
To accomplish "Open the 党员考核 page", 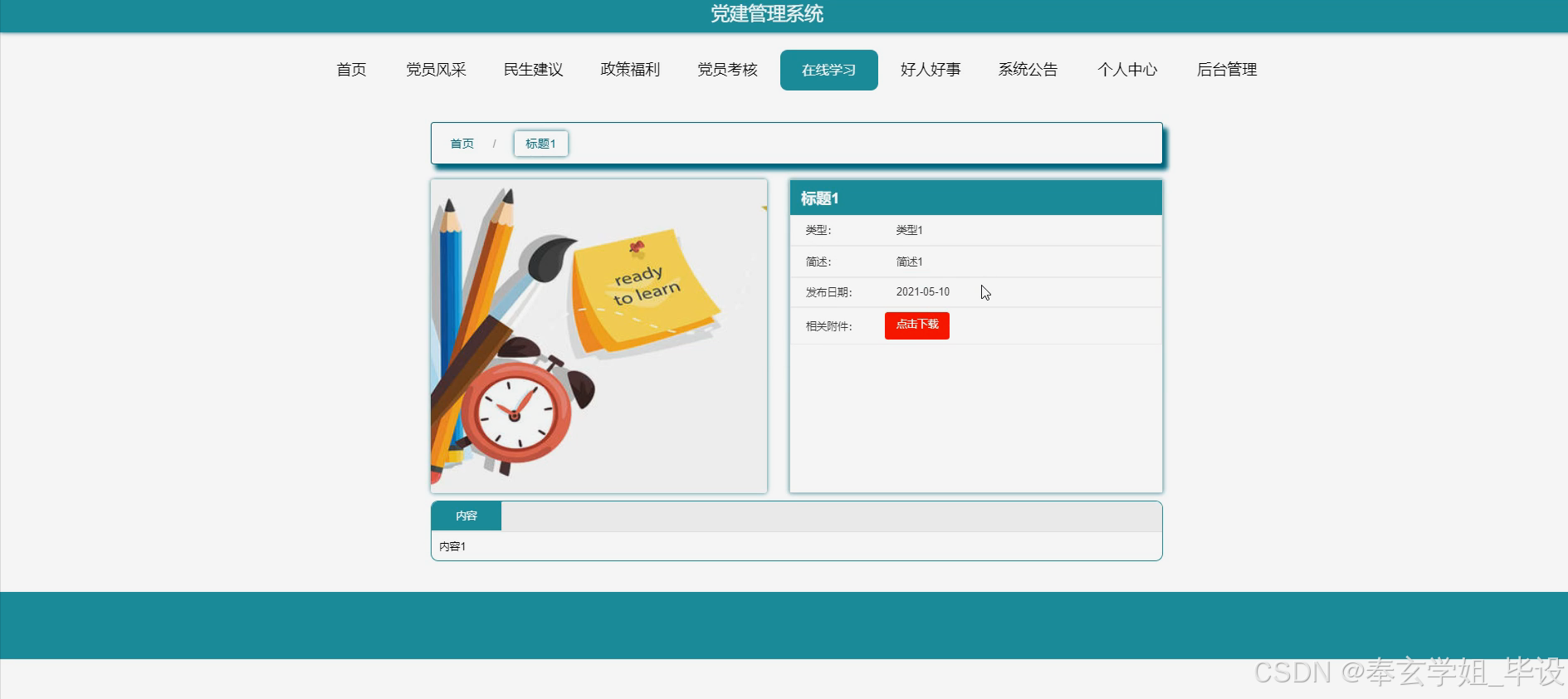I will [727, 70].
